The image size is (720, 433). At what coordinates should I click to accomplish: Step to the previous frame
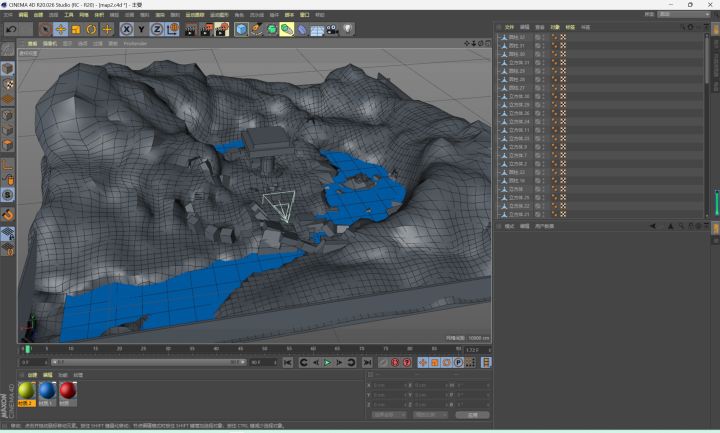(315, 362)
